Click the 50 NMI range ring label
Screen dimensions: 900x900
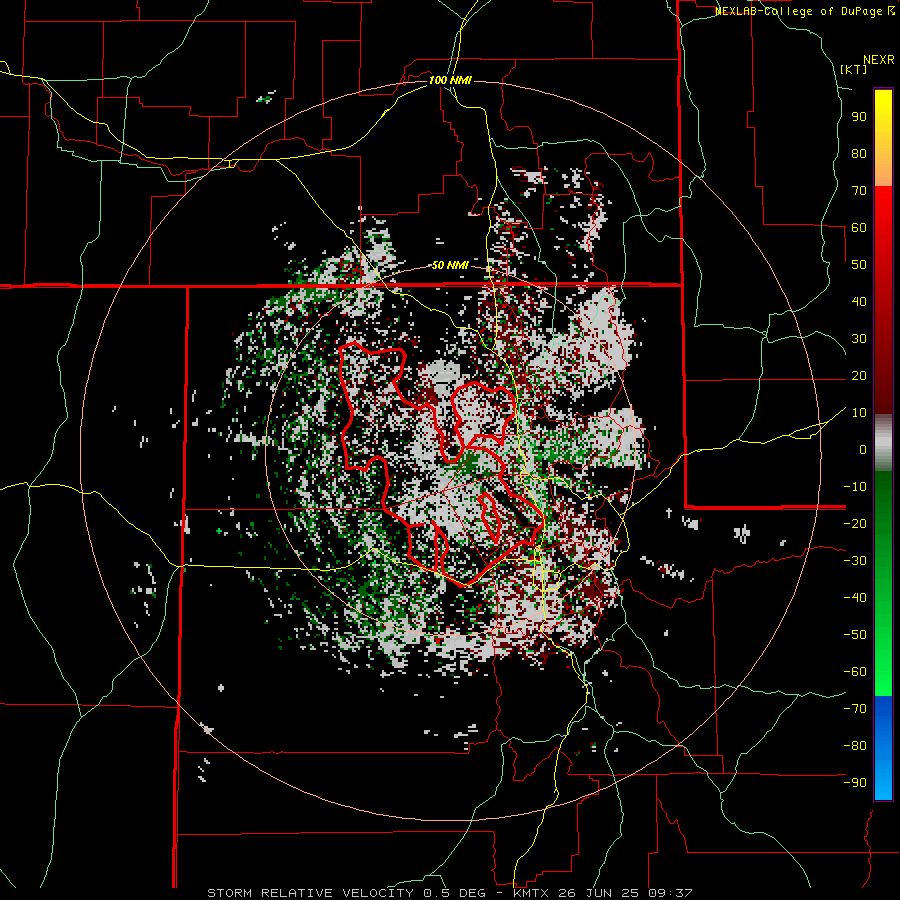pos(449,265)
